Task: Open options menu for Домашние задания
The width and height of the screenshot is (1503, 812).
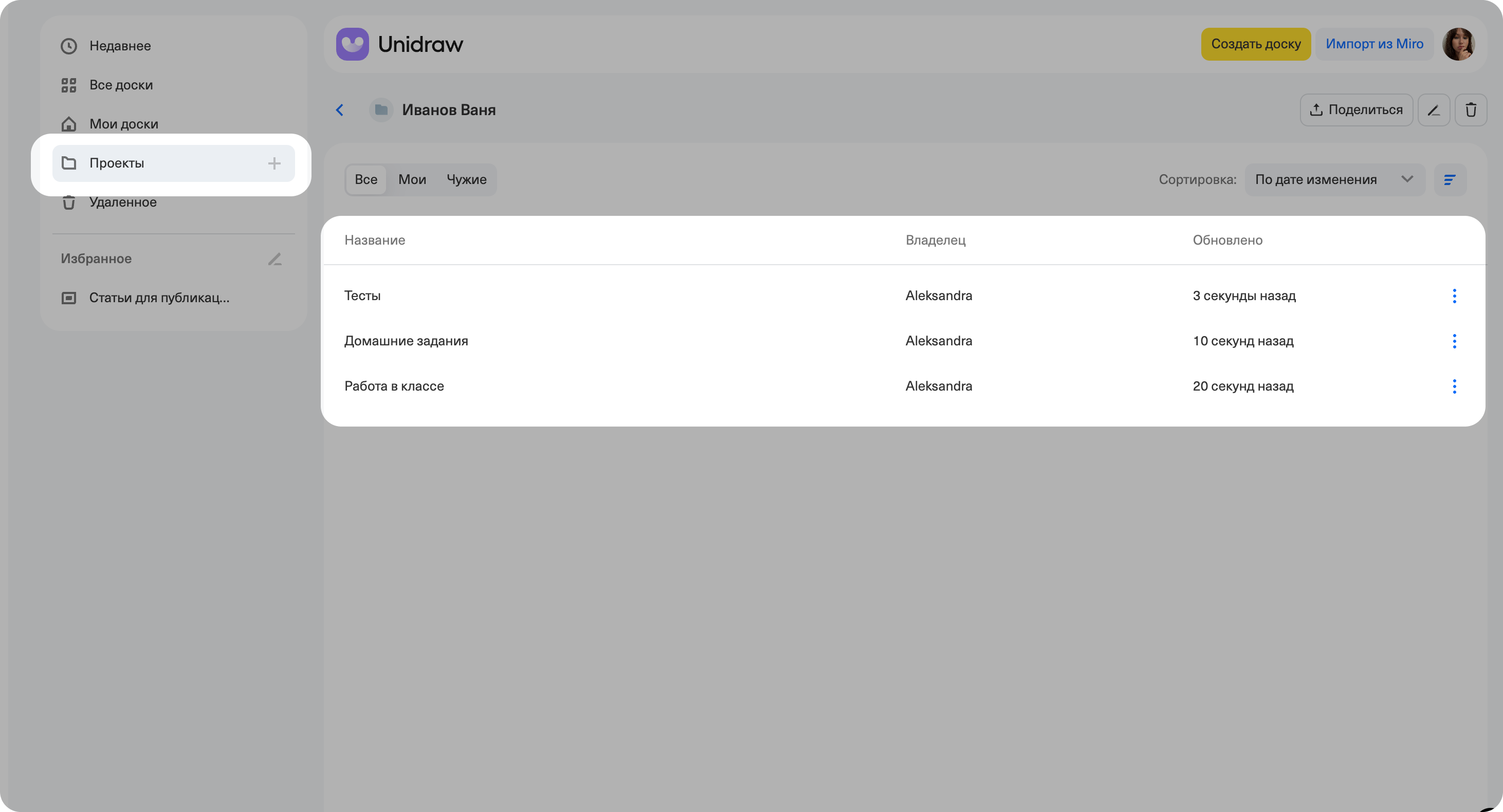Action: (1455, 341)
